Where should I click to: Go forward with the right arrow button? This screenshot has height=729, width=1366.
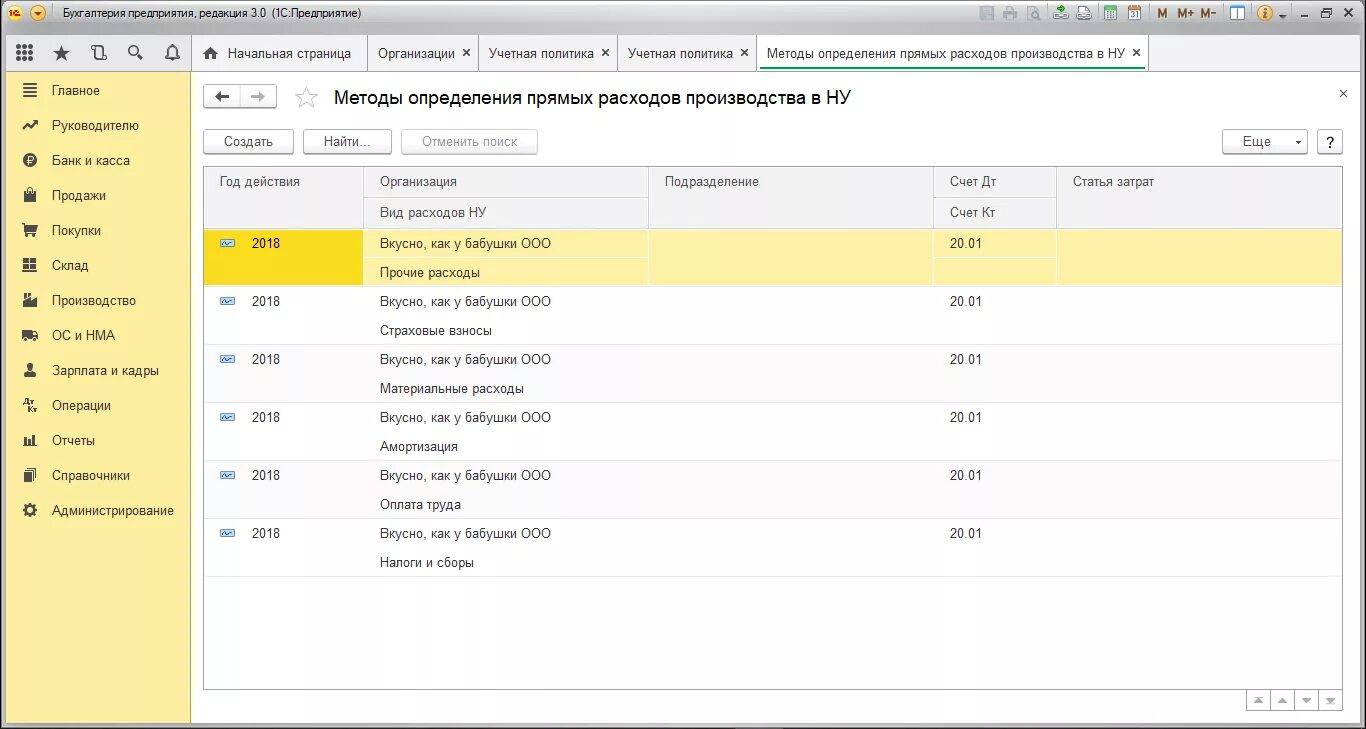point(258,97)
